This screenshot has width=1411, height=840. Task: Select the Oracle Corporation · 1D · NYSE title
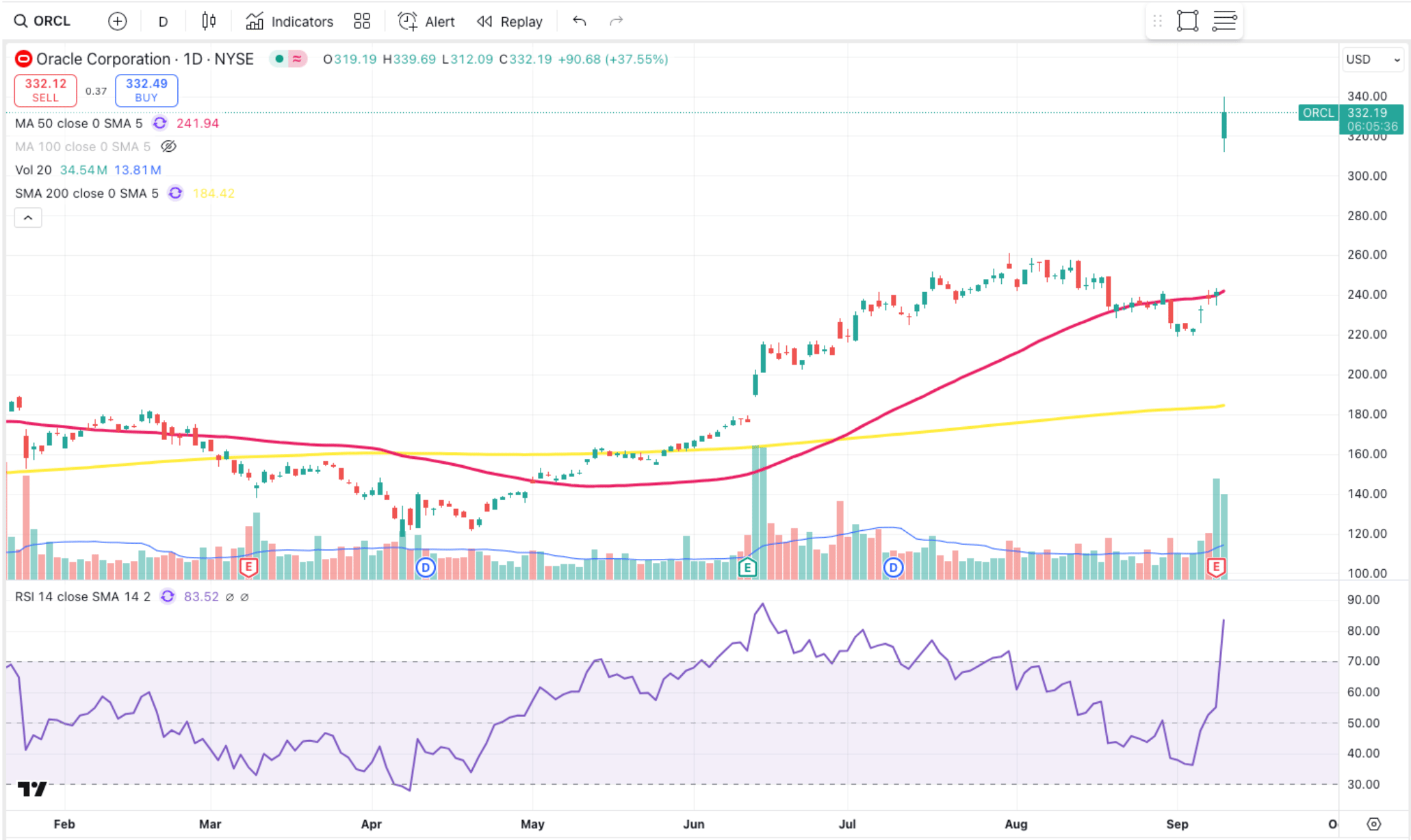tap(145, 59)
